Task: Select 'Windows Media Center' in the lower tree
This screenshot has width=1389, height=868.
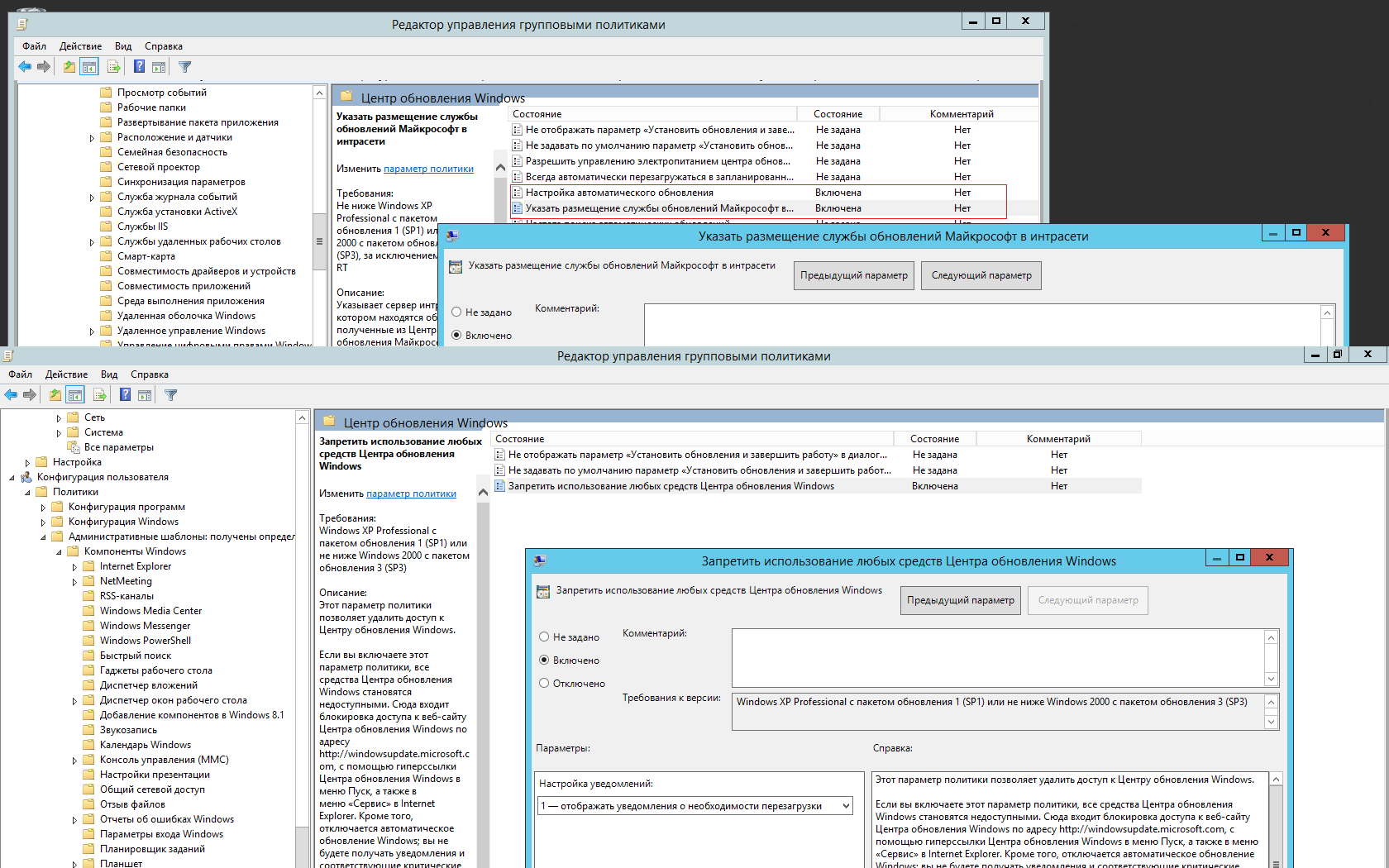Action: coord(150,611)
